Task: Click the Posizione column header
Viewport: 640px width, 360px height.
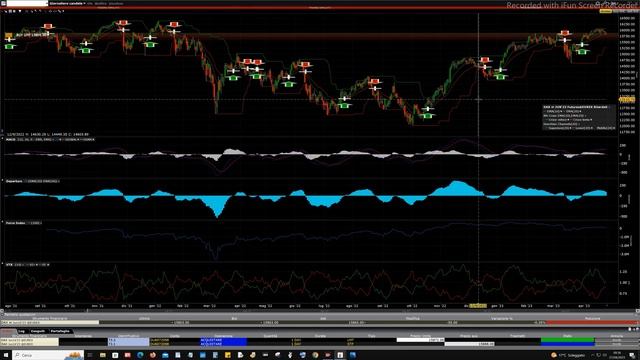Action: (592, 318)
